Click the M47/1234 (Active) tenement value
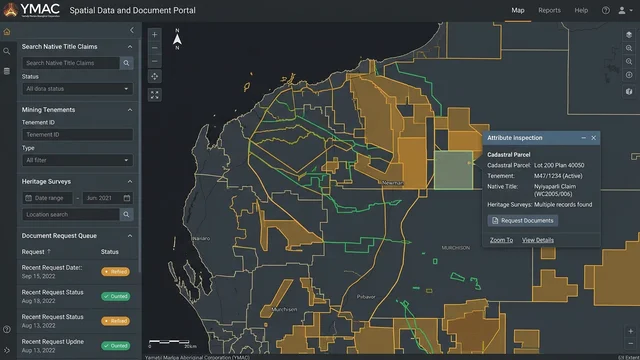Viewport: 640px width, 360px height. tap(558, 176)
